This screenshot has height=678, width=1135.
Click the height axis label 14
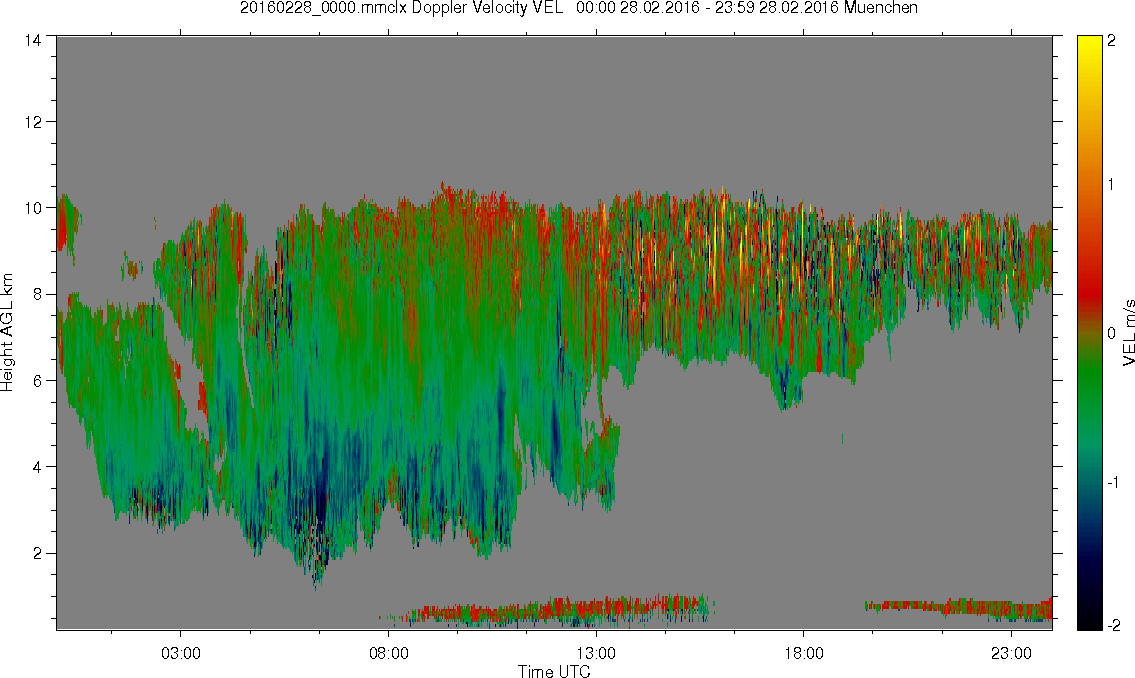pyautogui.click(x=33, y=41)
